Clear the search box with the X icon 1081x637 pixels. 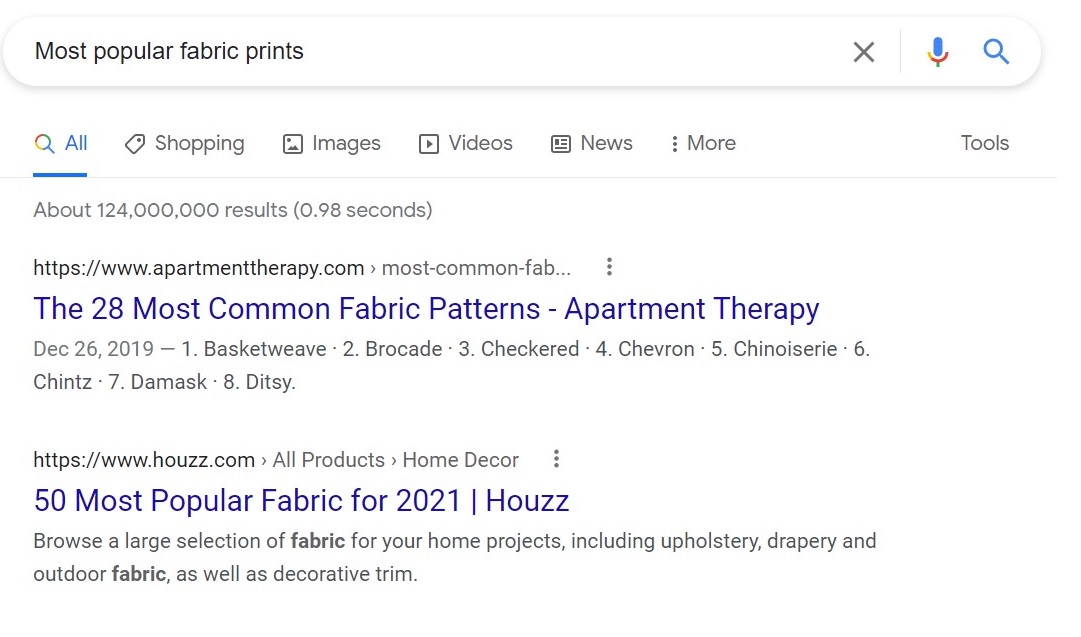(863, 52)
